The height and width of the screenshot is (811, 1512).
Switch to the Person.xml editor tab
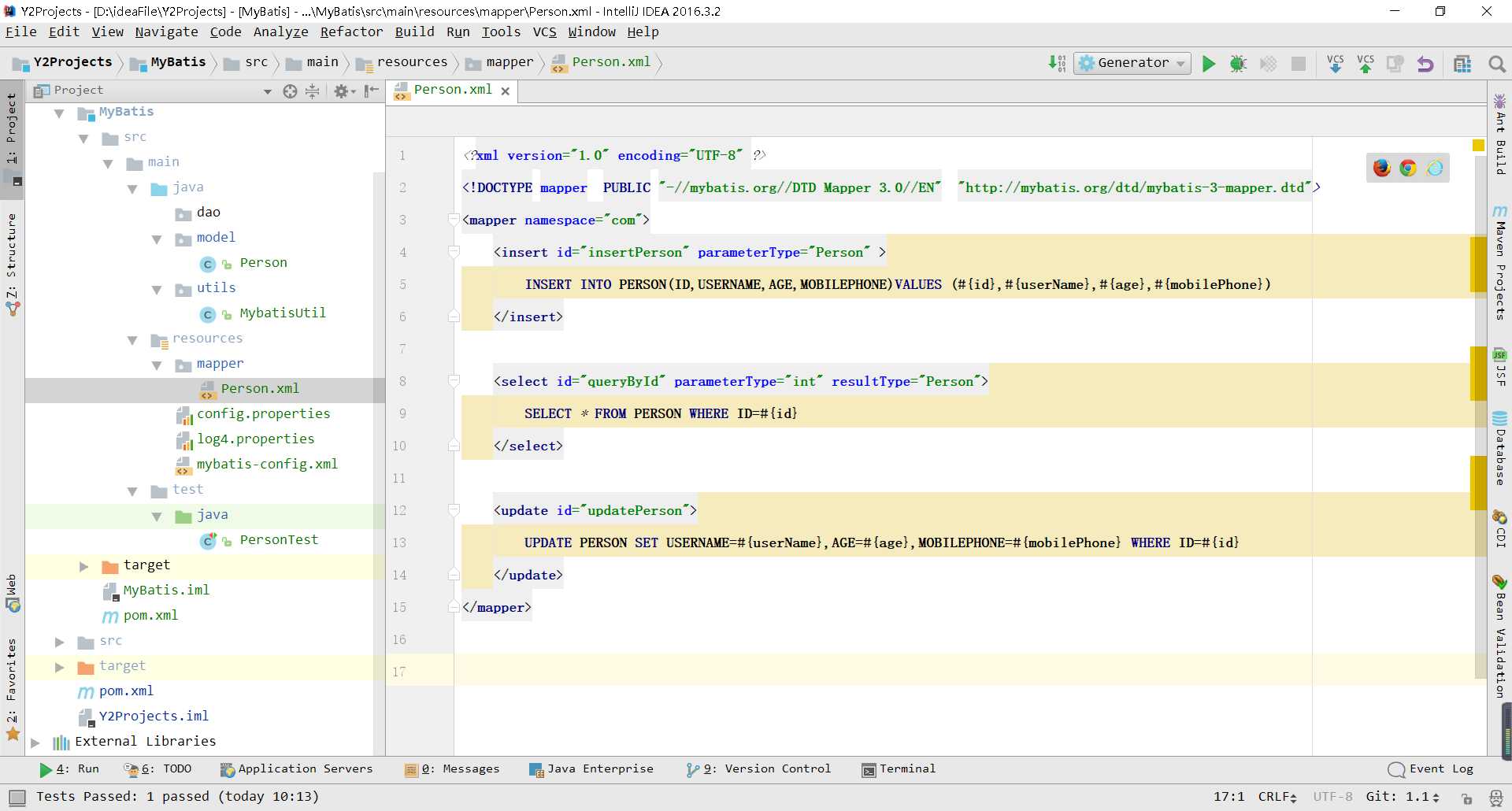pos(452,91)
